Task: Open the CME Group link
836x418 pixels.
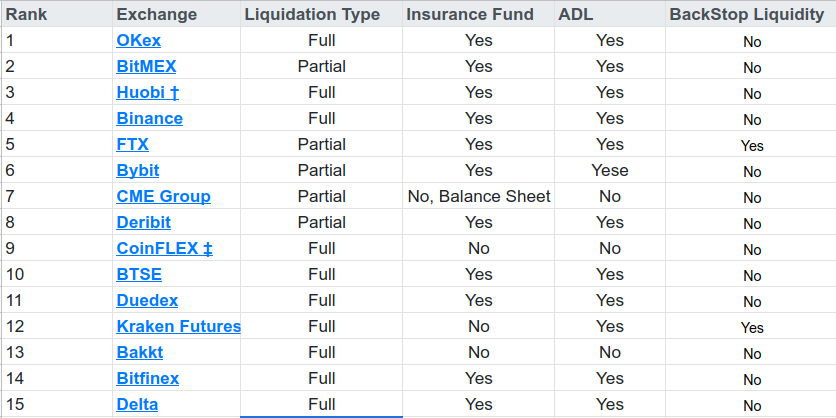Action: (163, 196)
